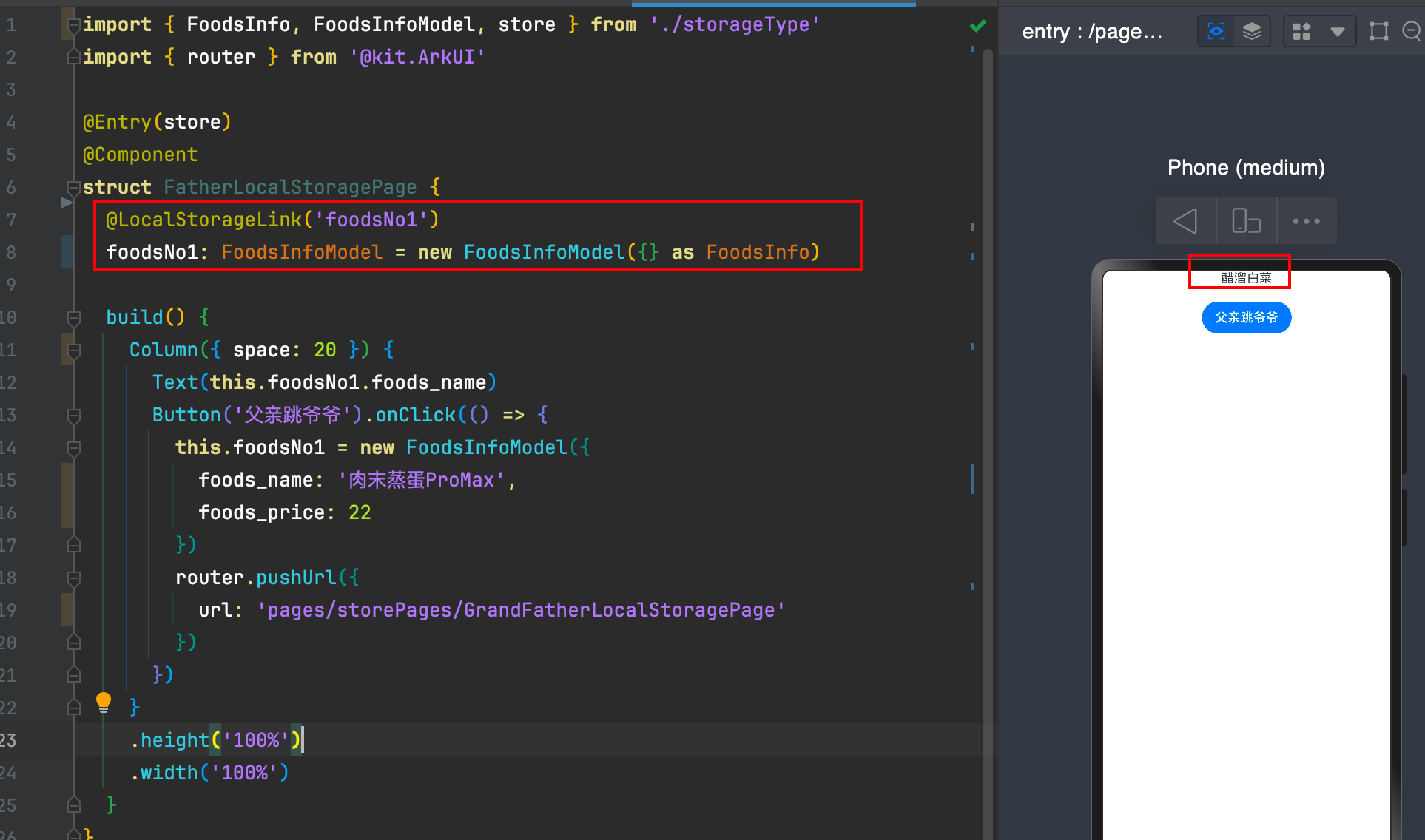Click the crop frame icon in previewer toolbar

(x=1379, y=32)
